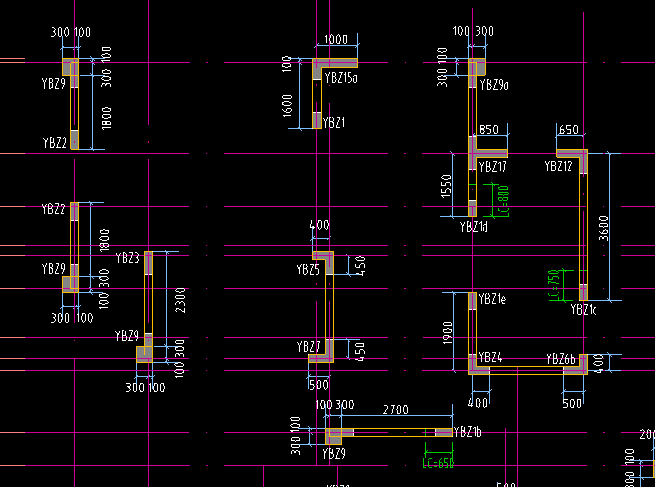Select the green LC=750 annotation
The height and width of the screenshot is (487, 655).
tap(553, 285)
